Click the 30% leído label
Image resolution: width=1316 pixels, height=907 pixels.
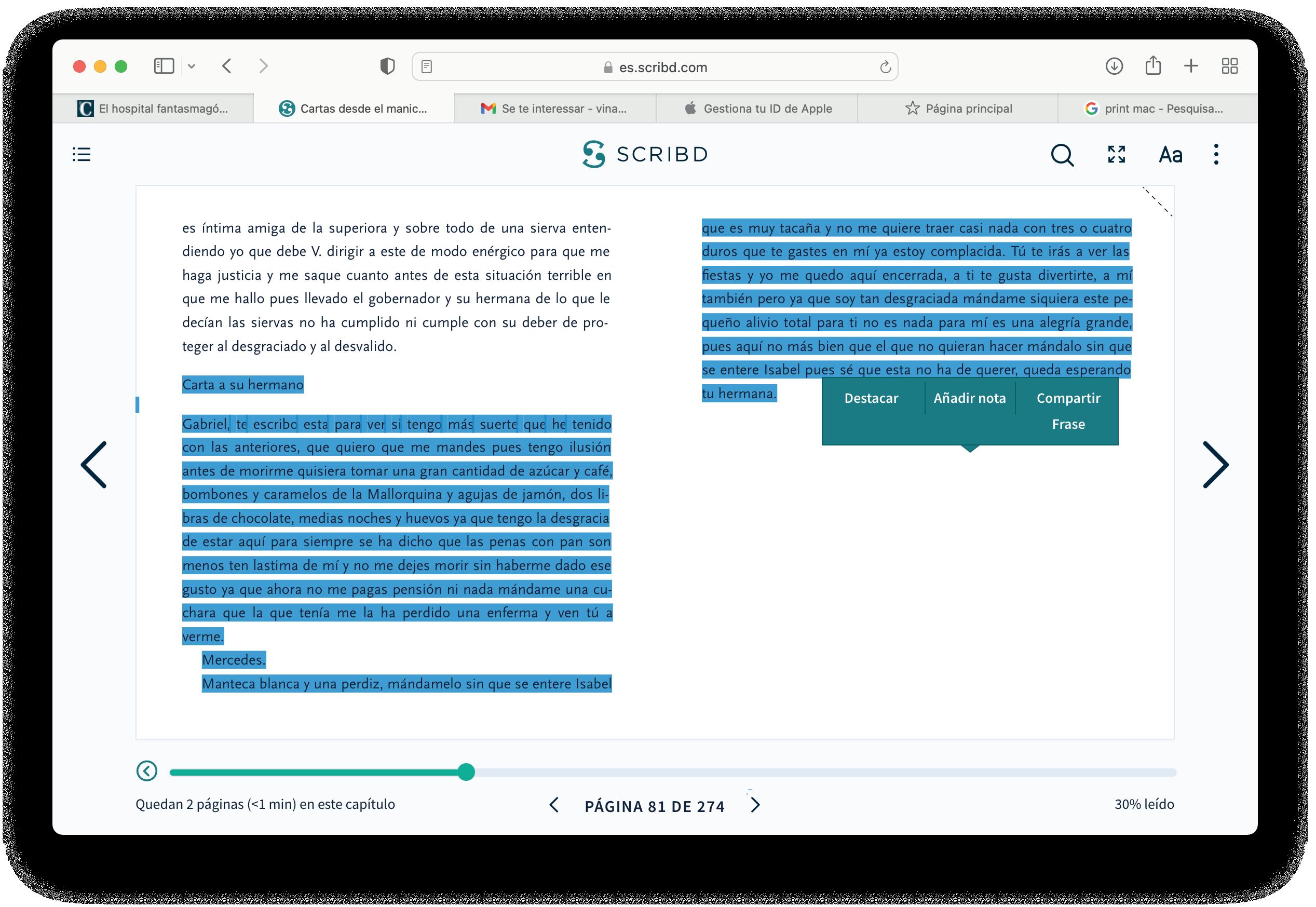pos(1144,804)
